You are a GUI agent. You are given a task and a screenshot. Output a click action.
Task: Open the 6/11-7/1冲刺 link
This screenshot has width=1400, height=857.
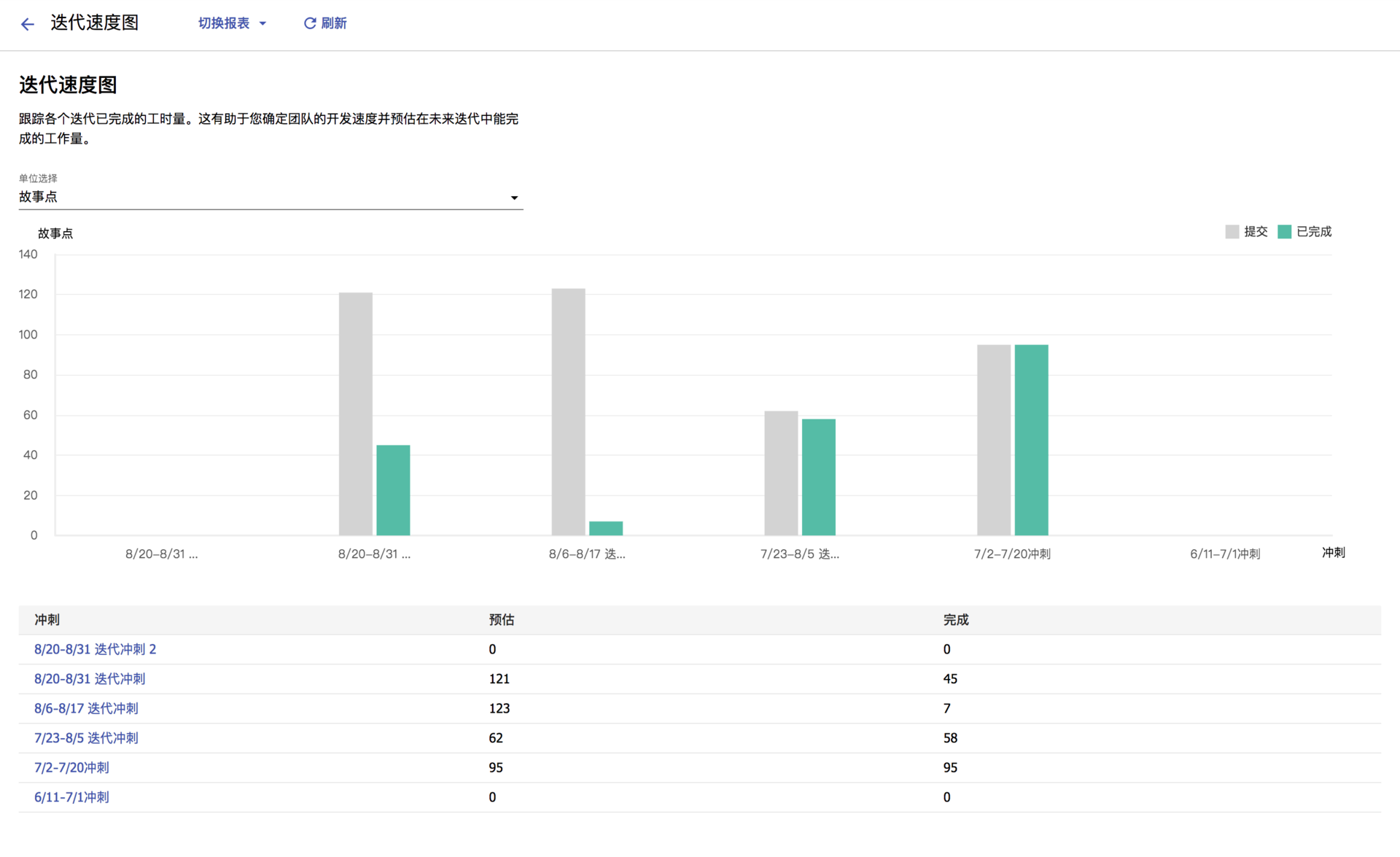[x=71, y=797]
